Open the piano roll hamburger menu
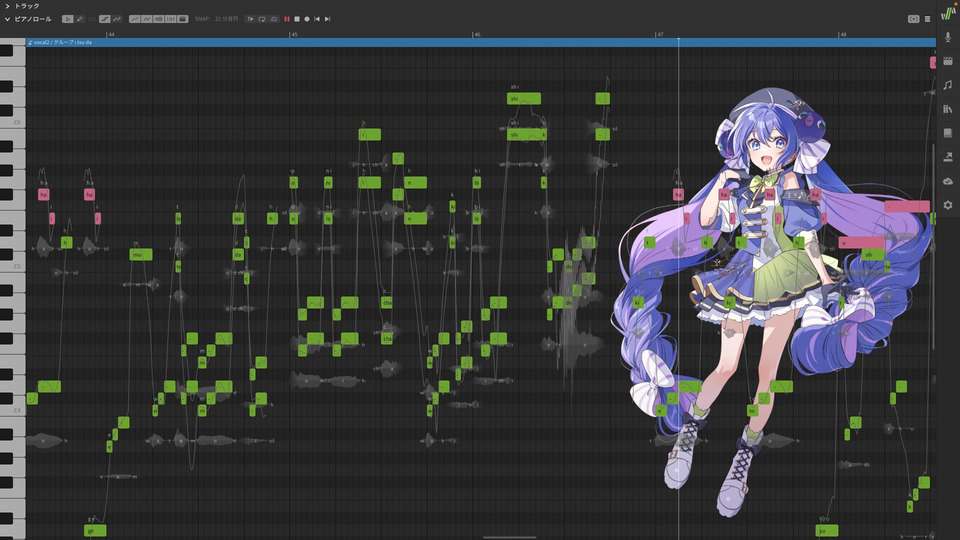 (928, 19)
